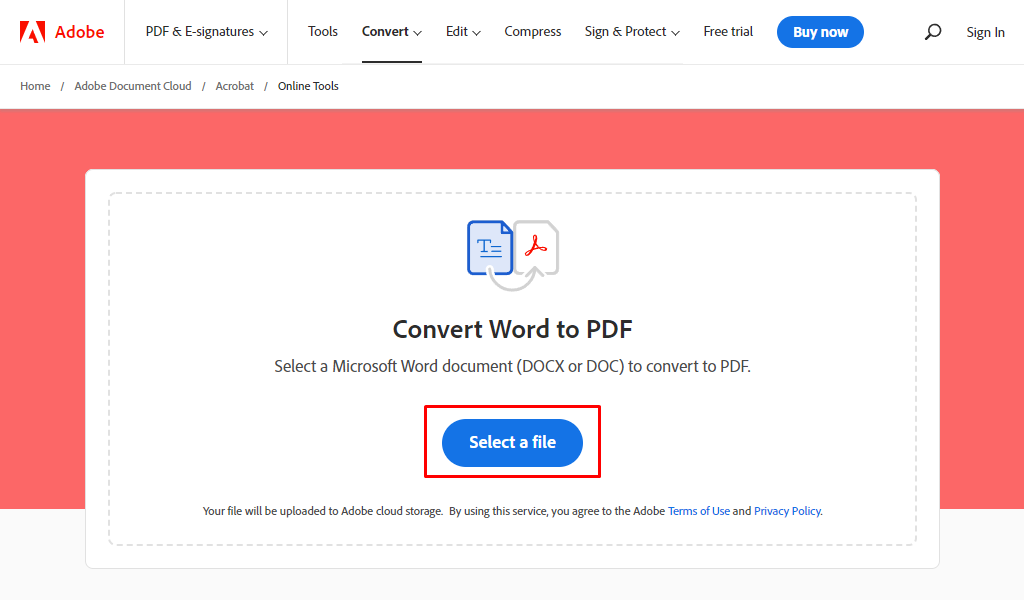Click the Adobe logo icon
Viewport: 1024px width, 600px height.
pyautogui.click(x=33, y=32)
